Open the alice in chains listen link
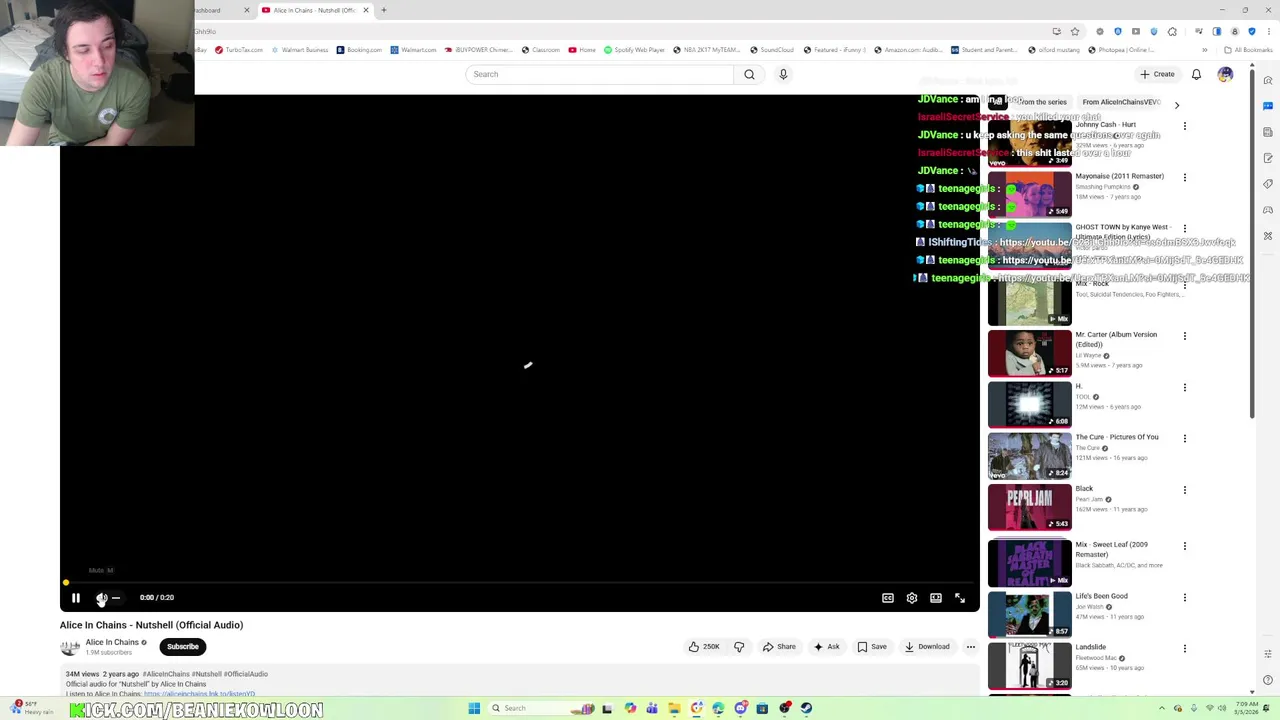This screenshot has height=720, width=1280. (x=199, y=693)
